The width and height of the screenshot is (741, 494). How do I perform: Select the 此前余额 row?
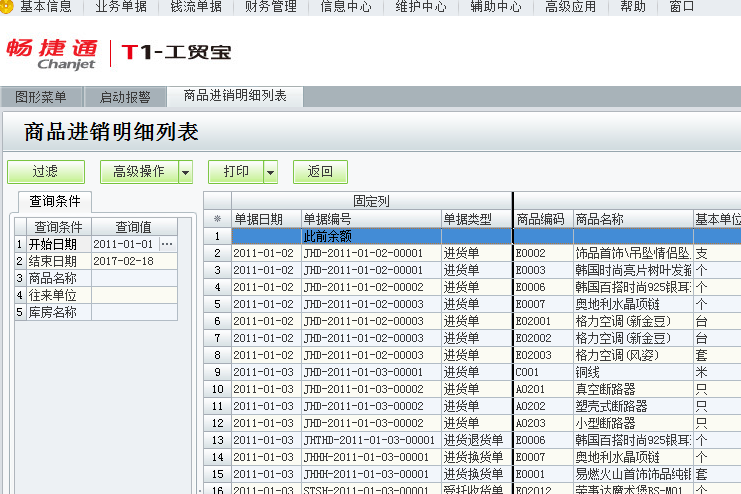tap(473, 236)
